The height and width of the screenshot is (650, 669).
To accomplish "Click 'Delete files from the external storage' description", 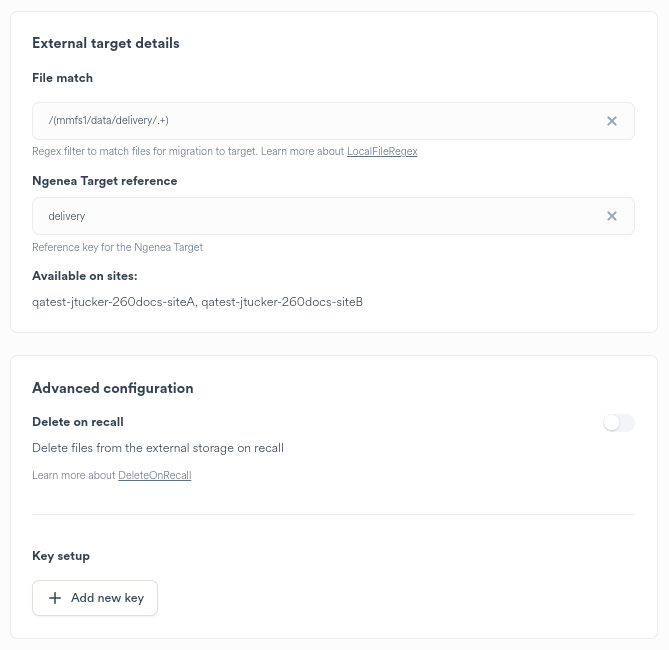I will tap(158, 448).
